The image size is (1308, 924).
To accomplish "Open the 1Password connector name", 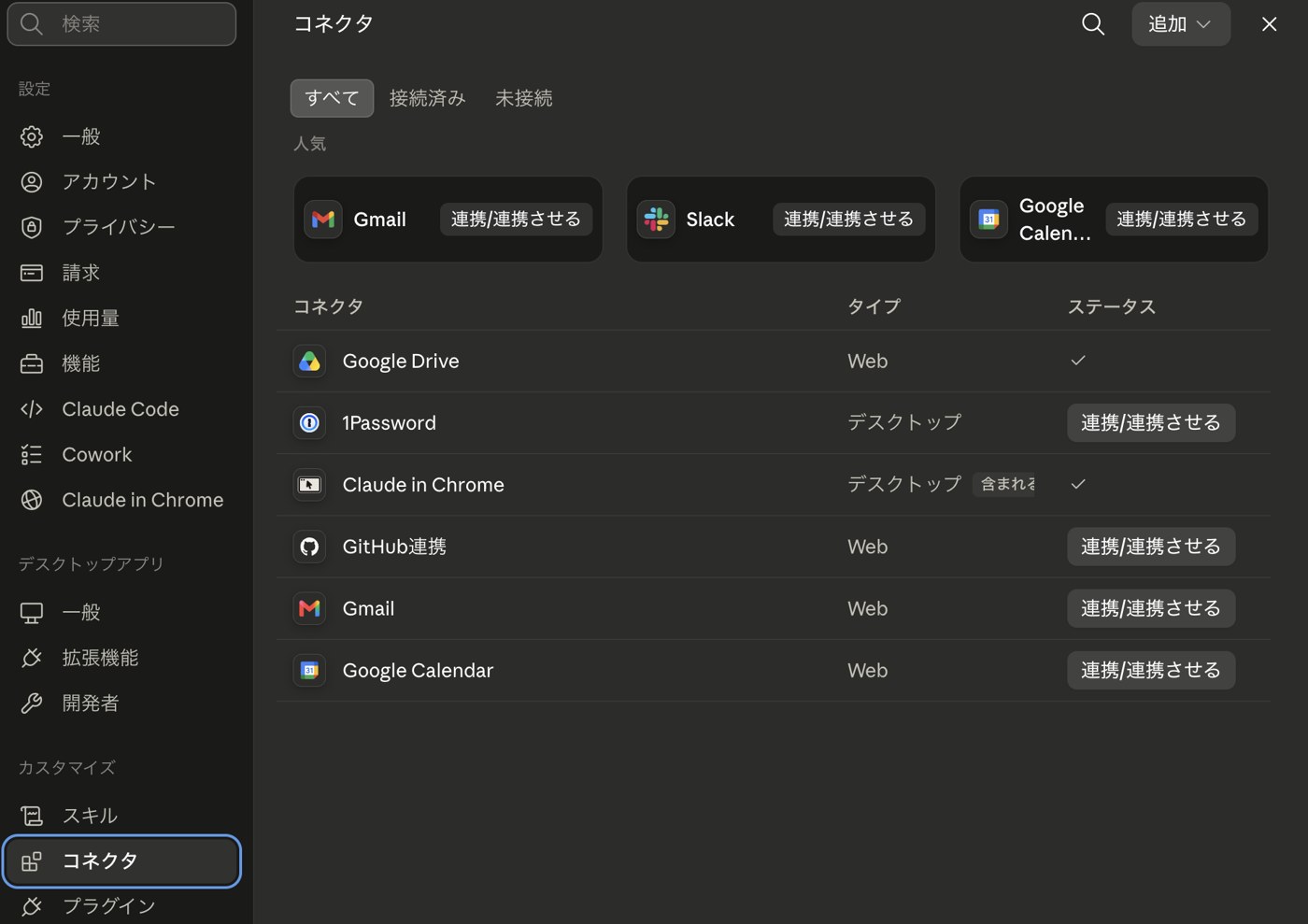I will tap(389, 423).
